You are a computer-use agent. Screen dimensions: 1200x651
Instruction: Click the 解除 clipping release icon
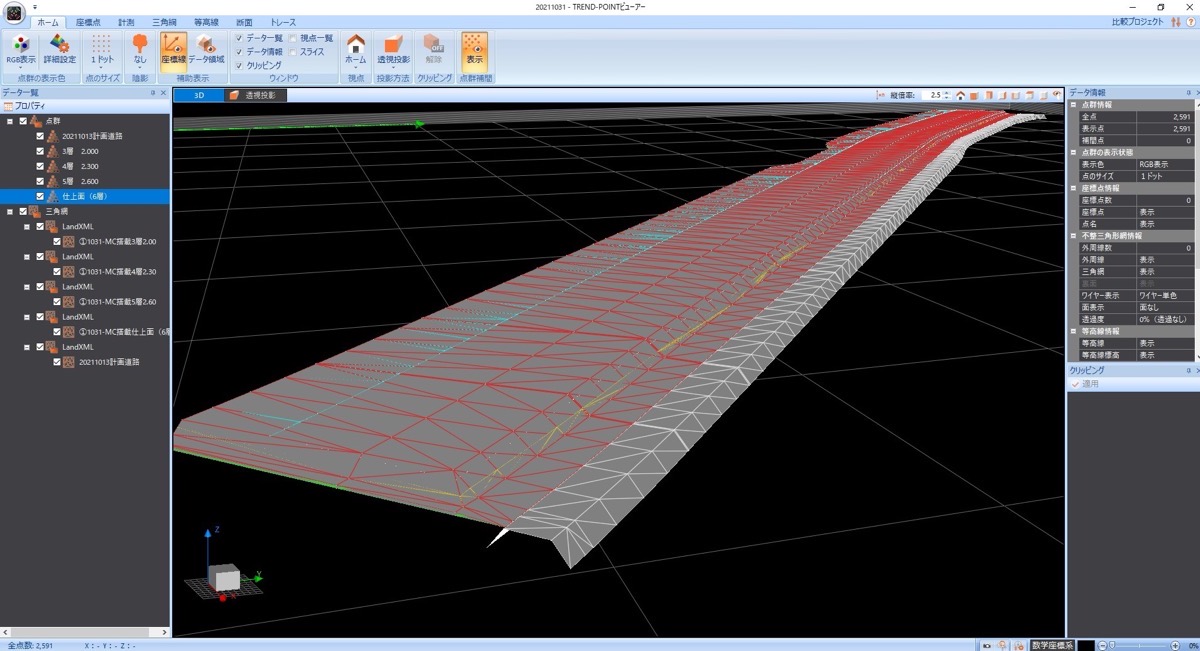[434, 45]
